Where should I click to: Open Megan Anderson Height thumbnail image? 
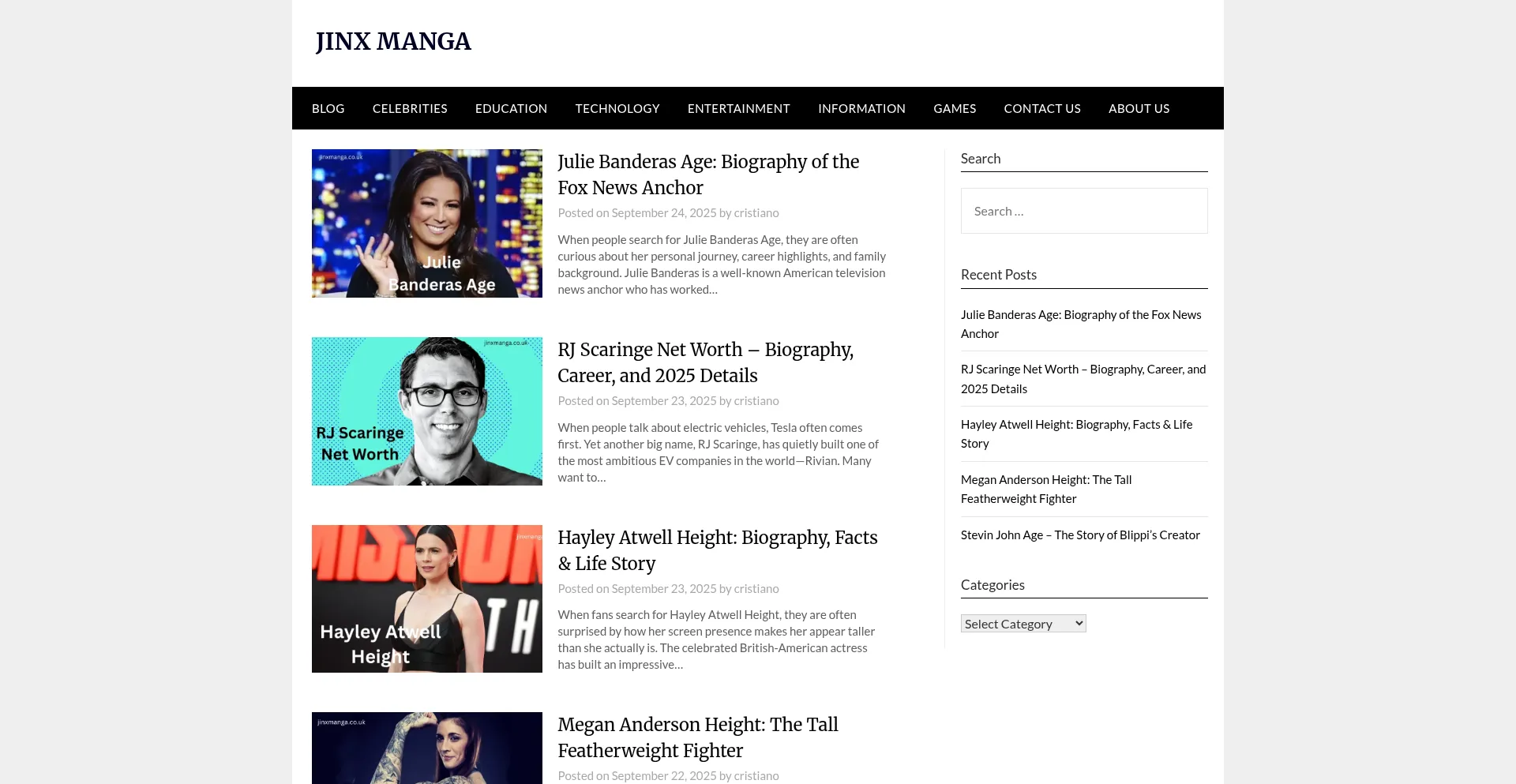427,748
